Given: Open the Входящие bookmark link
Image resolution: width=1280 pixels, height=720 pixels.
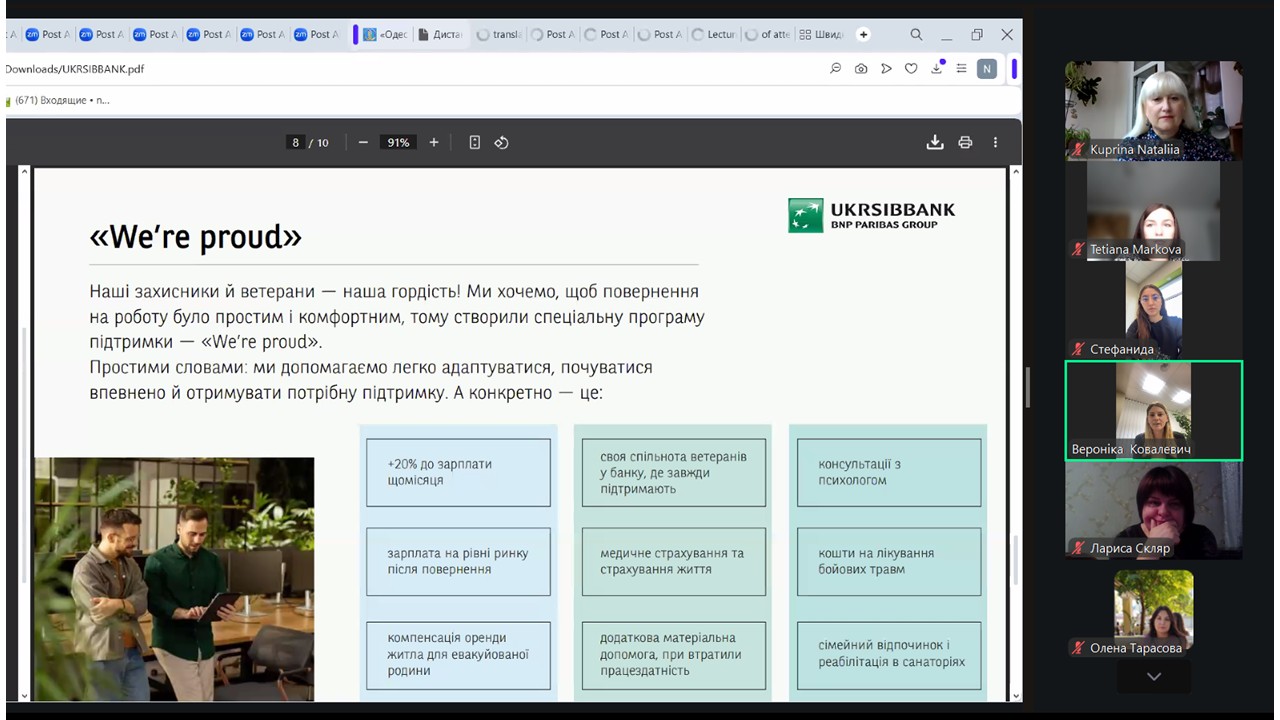Looking at the screenshot, I should click(x=60, y=100).
